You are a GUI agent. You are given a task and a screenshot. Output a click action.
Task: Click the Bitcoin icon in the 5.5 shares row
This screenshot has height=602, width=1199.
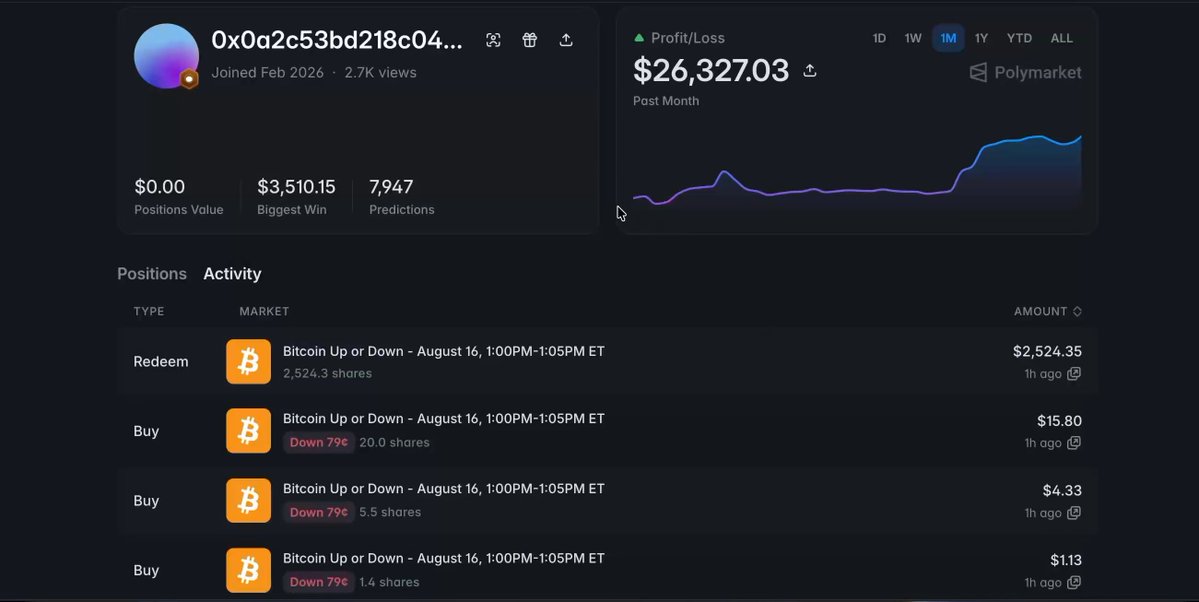[x=249, y=500]
